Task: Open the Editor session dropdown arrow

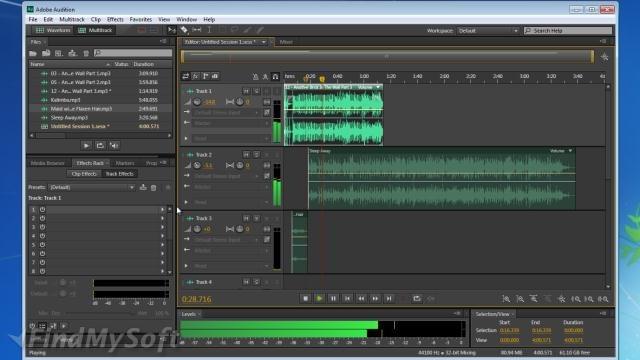Action: [264, 42]
